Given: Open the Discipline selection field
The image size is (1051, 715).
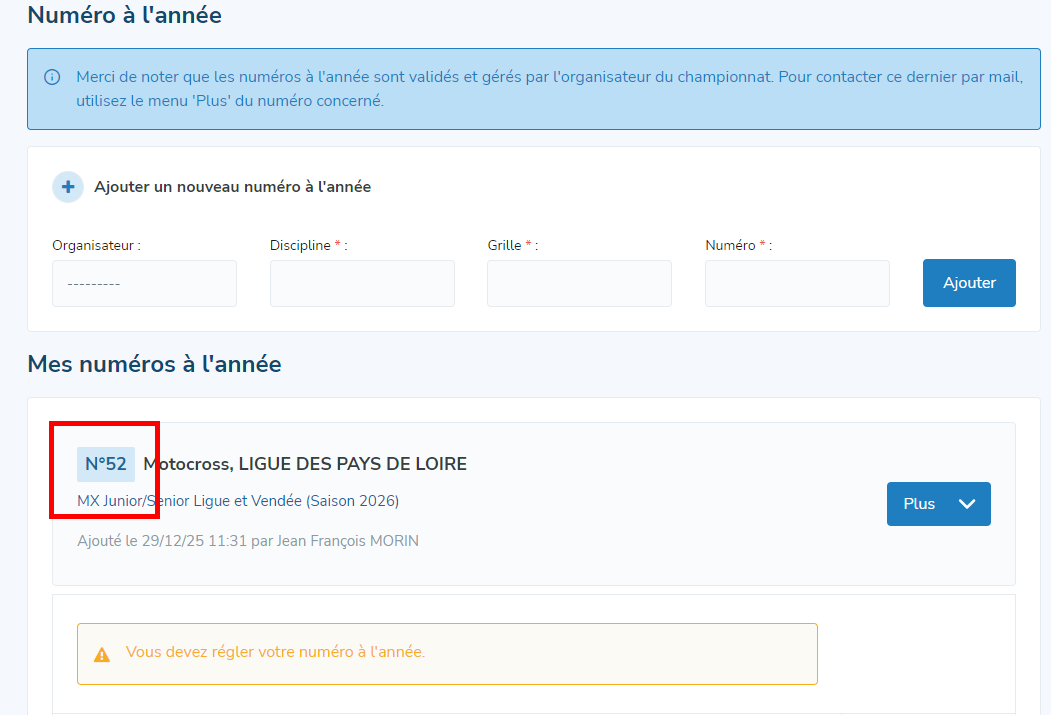Looking at the screenshot, I should click(362, 284).
